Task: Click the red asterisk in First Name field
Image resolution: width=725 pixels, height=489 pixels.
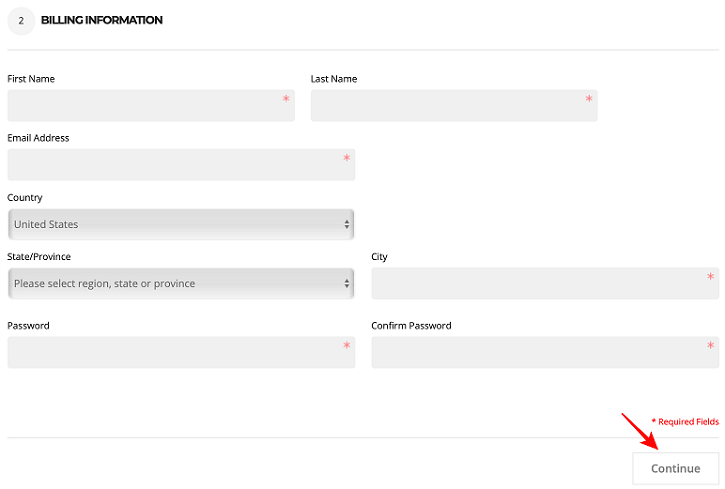Action: point(286,98)
